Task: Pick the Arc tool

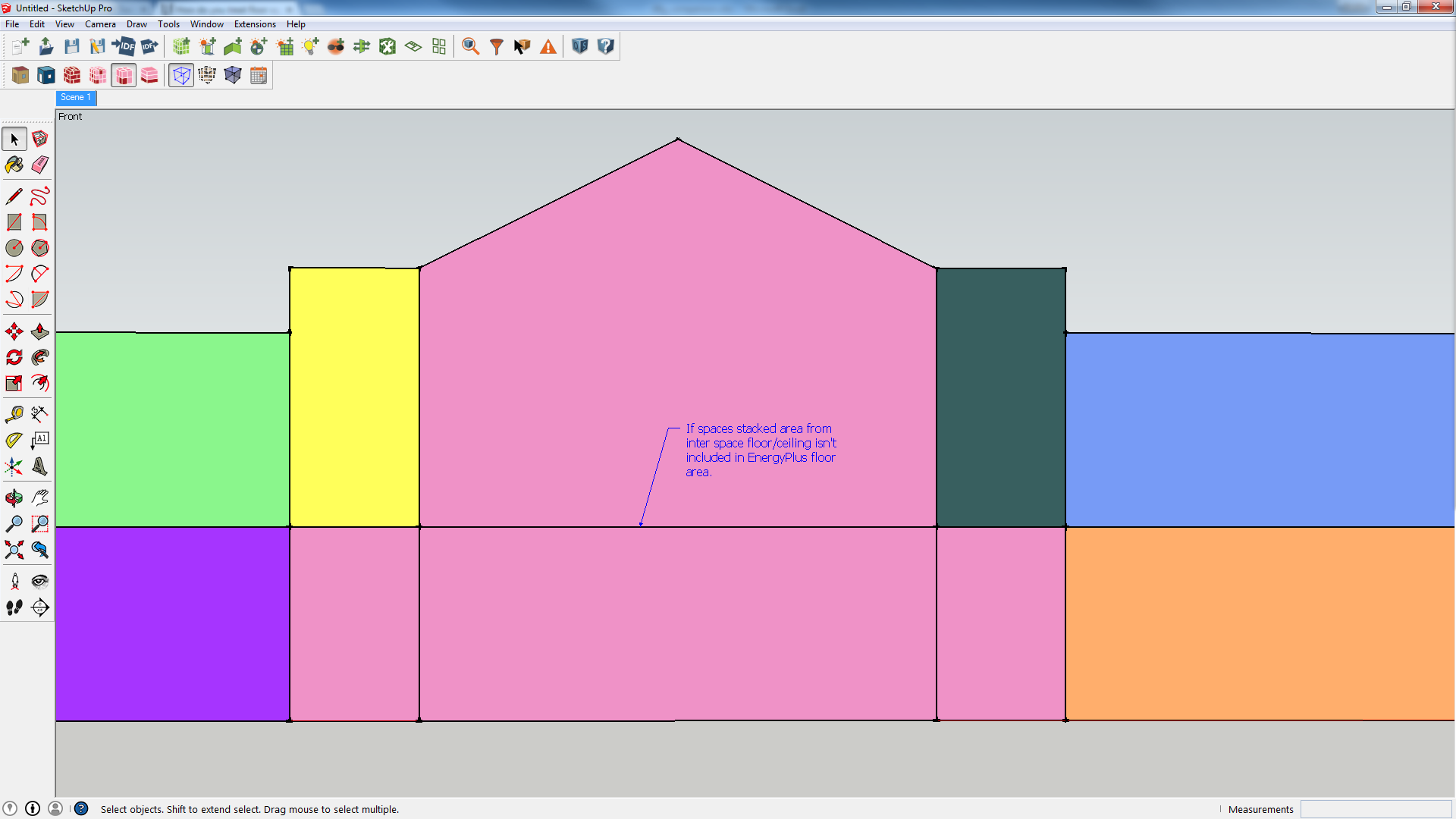Action: 14,274
